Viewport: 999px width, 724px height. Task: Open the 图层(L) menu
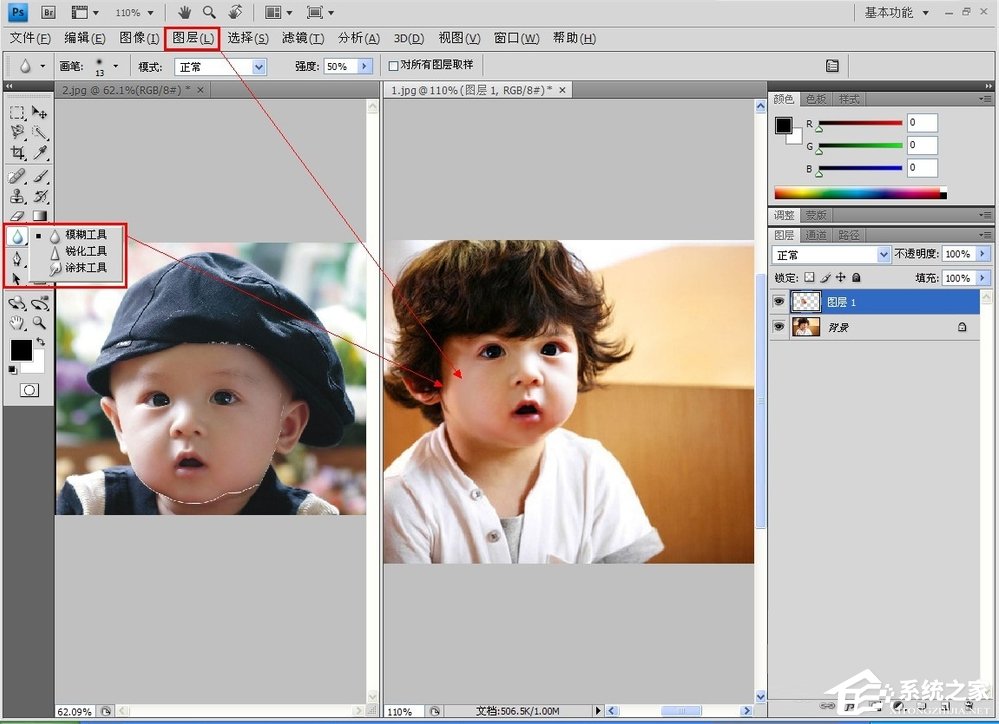[x=192, y=38]
